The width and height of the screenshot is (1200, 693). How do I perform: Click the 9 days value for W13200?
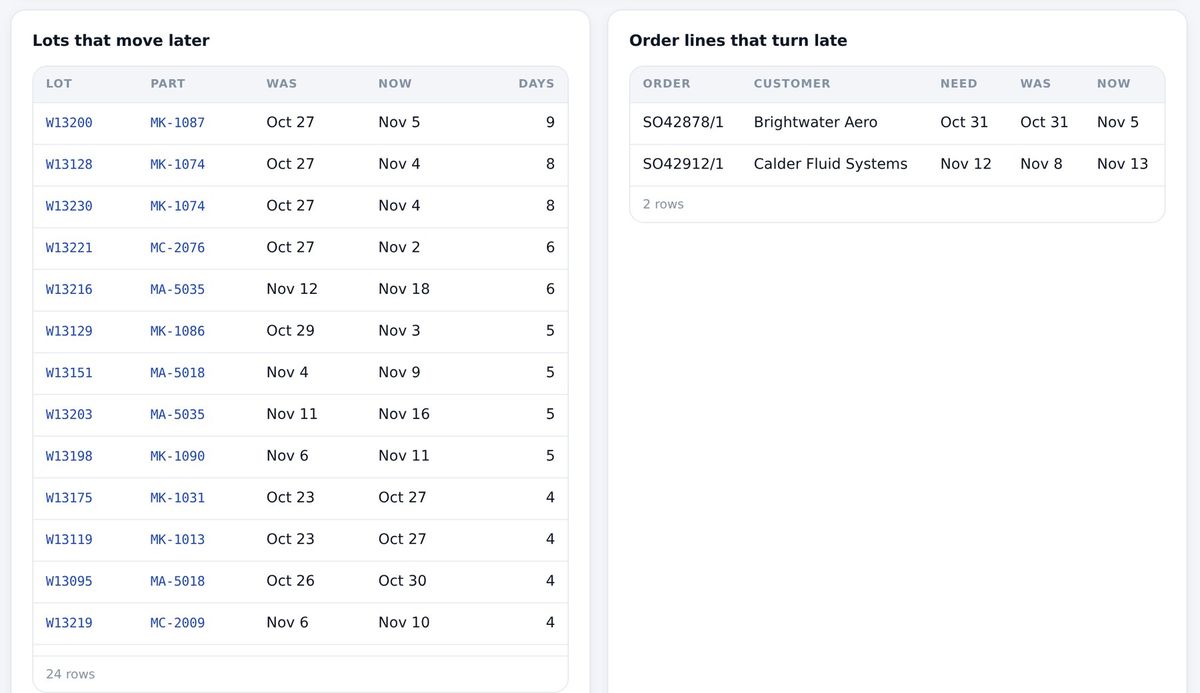(550, 122)
